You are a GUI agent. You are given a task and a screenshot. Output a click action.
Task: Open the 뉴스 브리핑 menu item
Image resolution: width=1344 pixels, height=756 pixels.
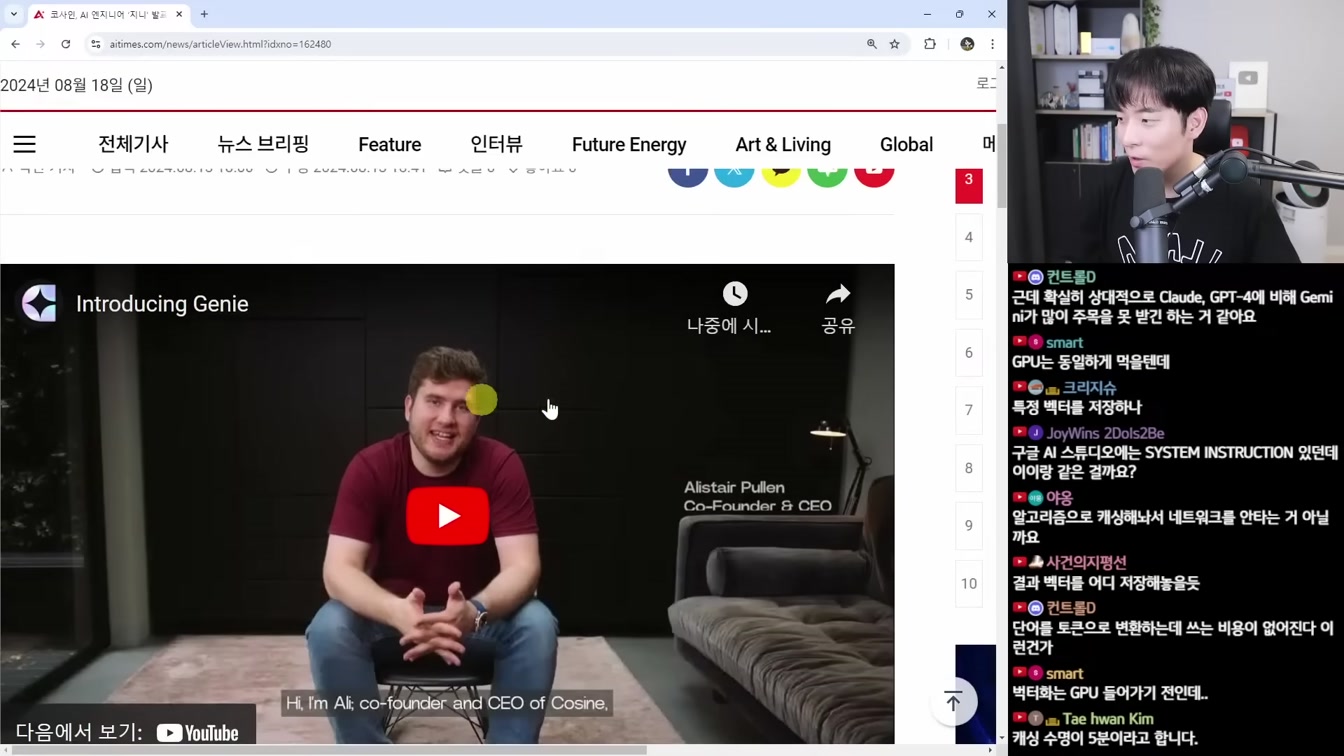pos(263,144)
